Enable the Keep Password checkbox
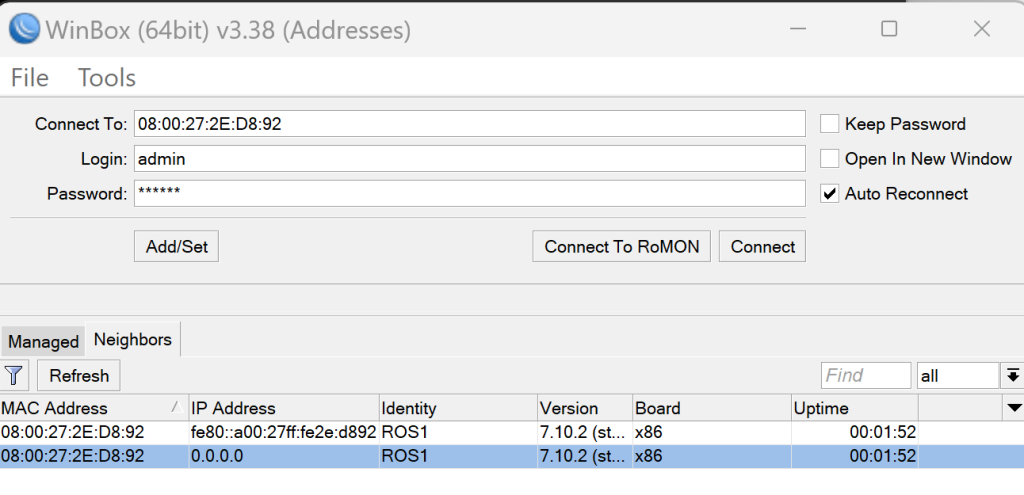This screenshot has height=495, width=1024. click(829, 124)
